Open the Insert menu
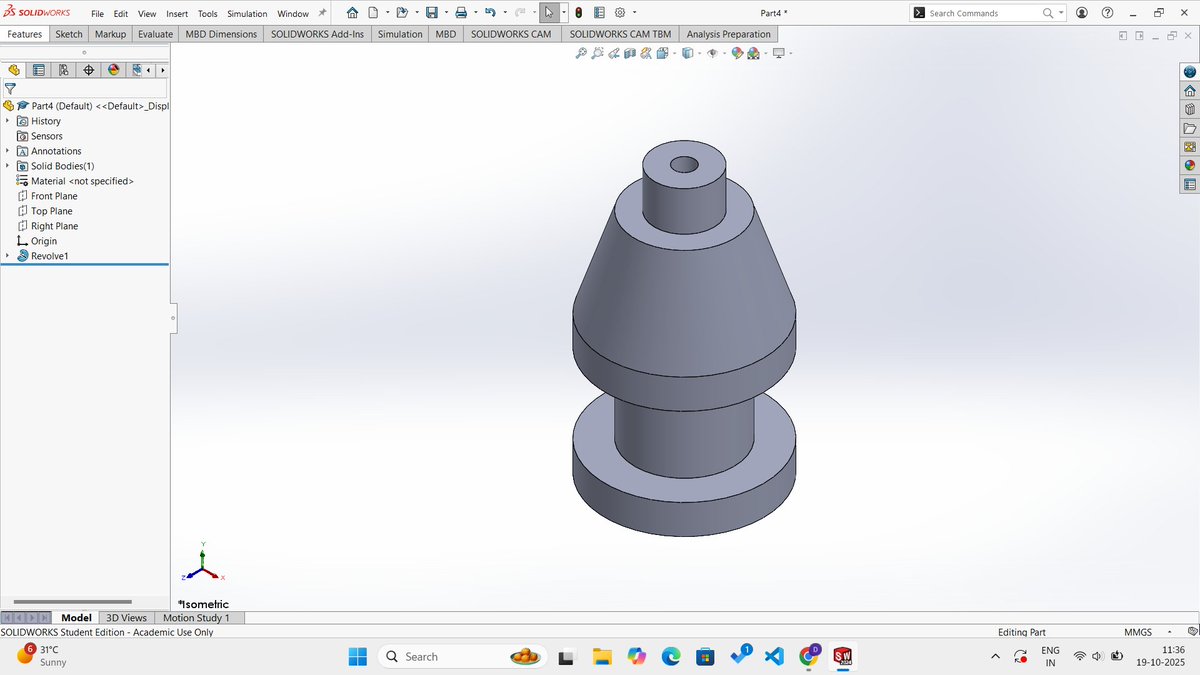Image resolution: width=1200 pixels, height=675 pixels. click(177, 14)
